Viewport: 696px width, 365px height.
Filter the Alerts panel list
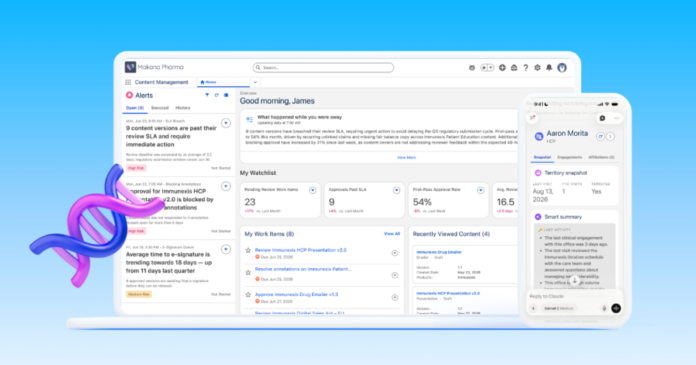(207, 95)
